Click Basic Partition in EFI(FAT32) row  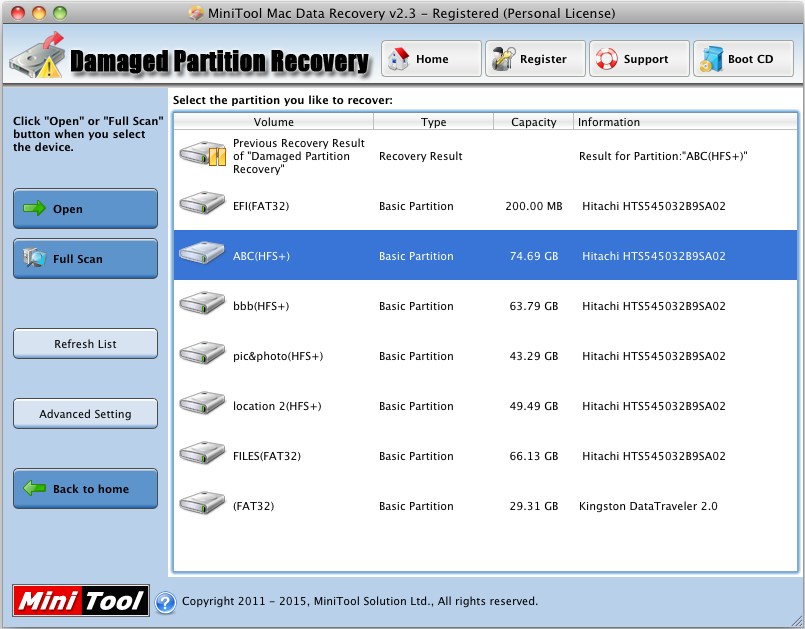pyautogui.click(x=416, y=206)
